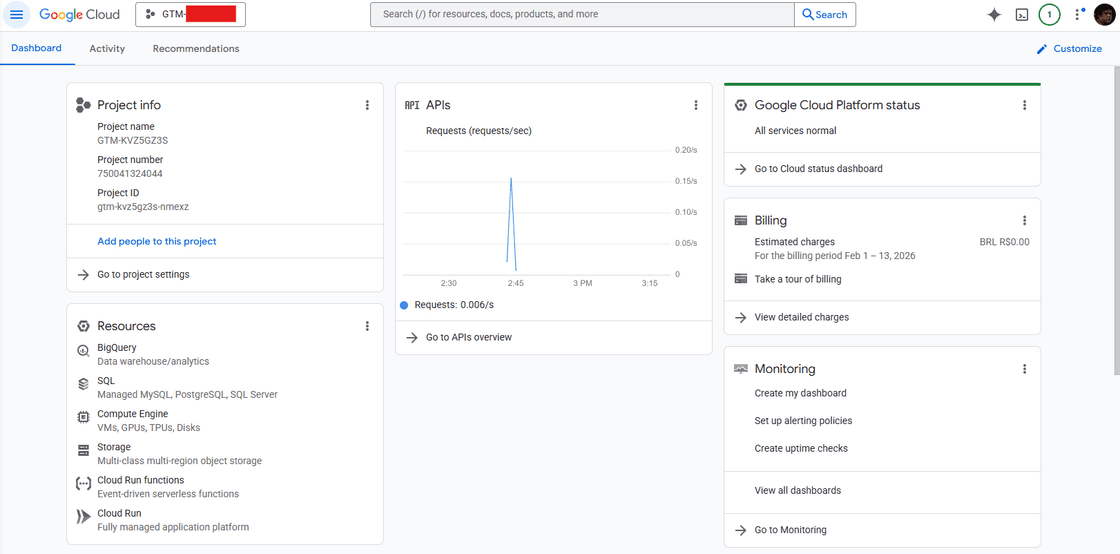
Task: Click the Project info hexagon icon
Action: pos(83,105)
